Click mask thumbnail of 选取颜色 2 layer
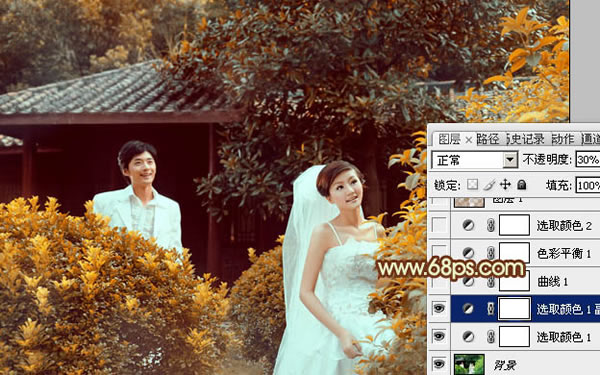Screen dimensions: 600x375 click(514, 225)
